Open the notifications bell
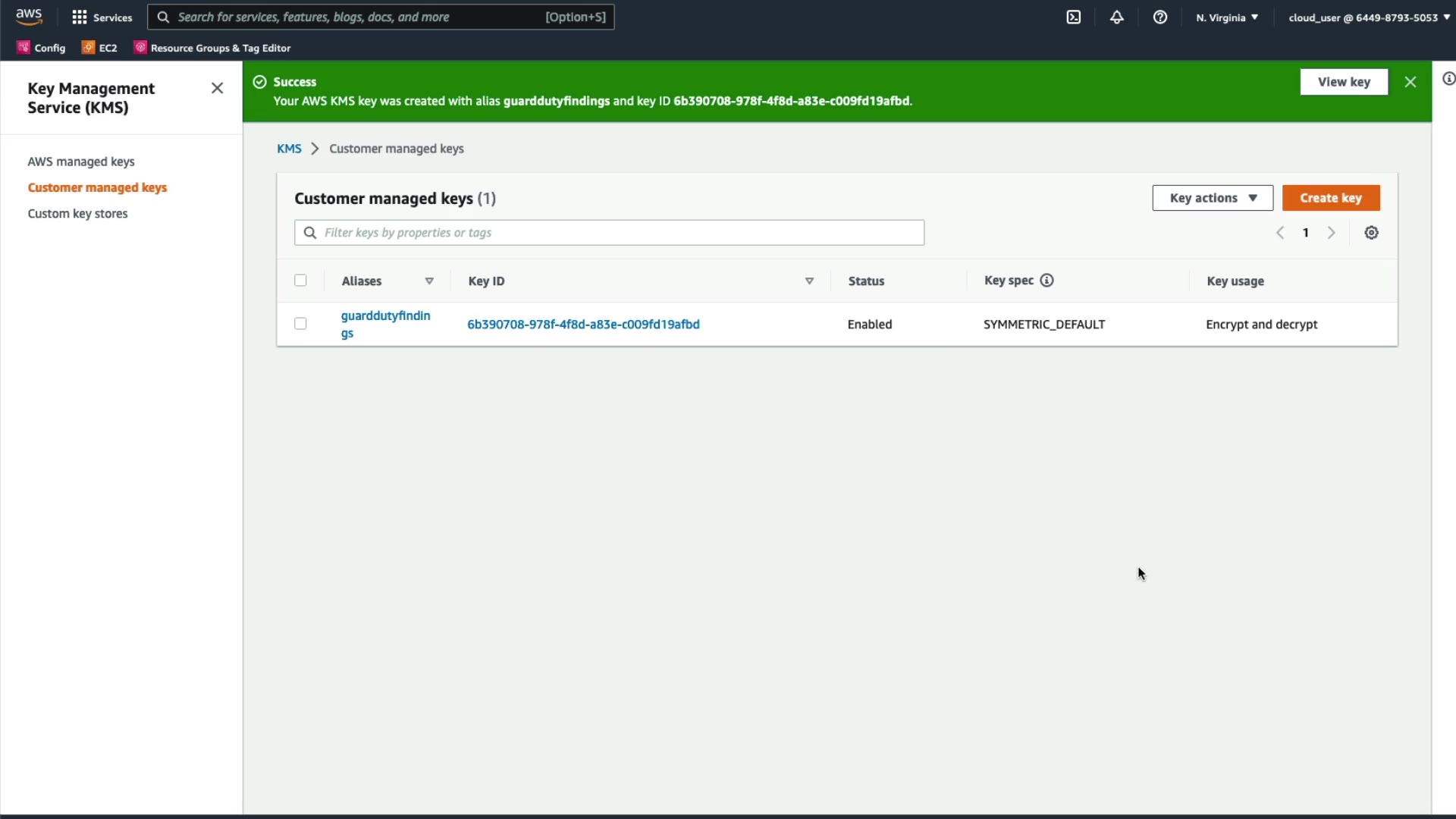Image resolution: width=1456 pixels, height=819 pixels. click(x=1117, y=17)
